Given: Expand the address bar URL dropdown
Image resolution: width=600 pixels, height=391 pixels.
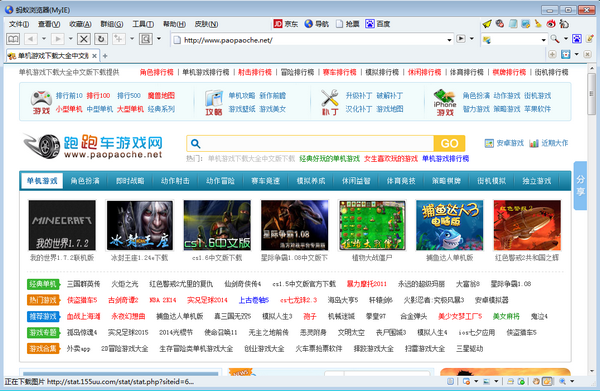Looking at the screenshot, I should tap(449, 40).
